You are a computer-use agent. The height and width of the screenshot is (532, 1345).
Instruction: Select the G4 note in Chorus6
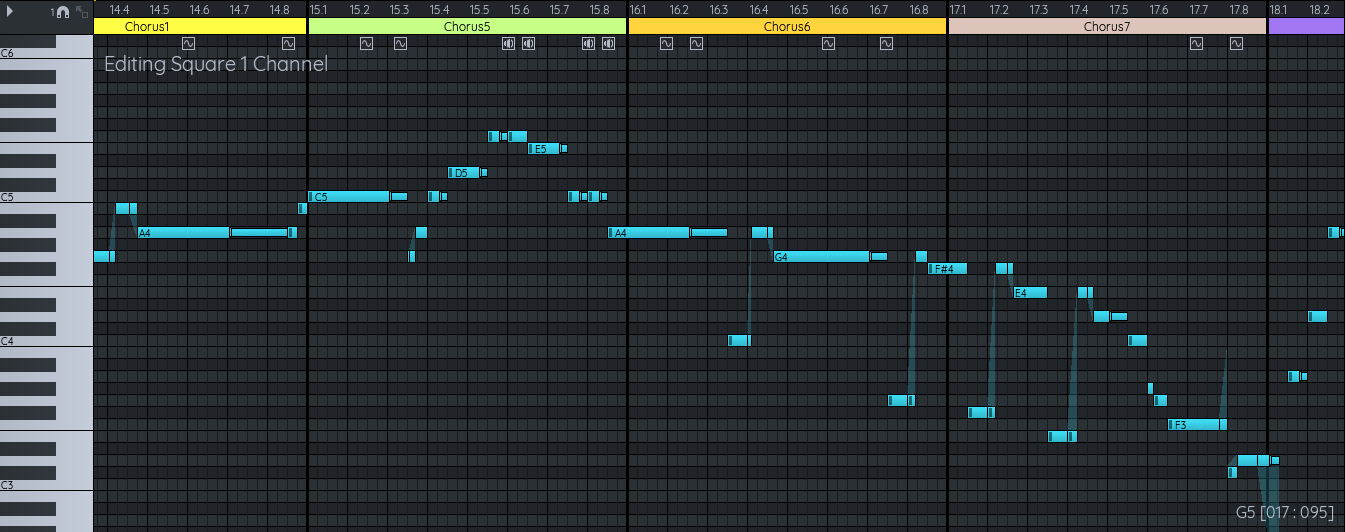(821, 257)
